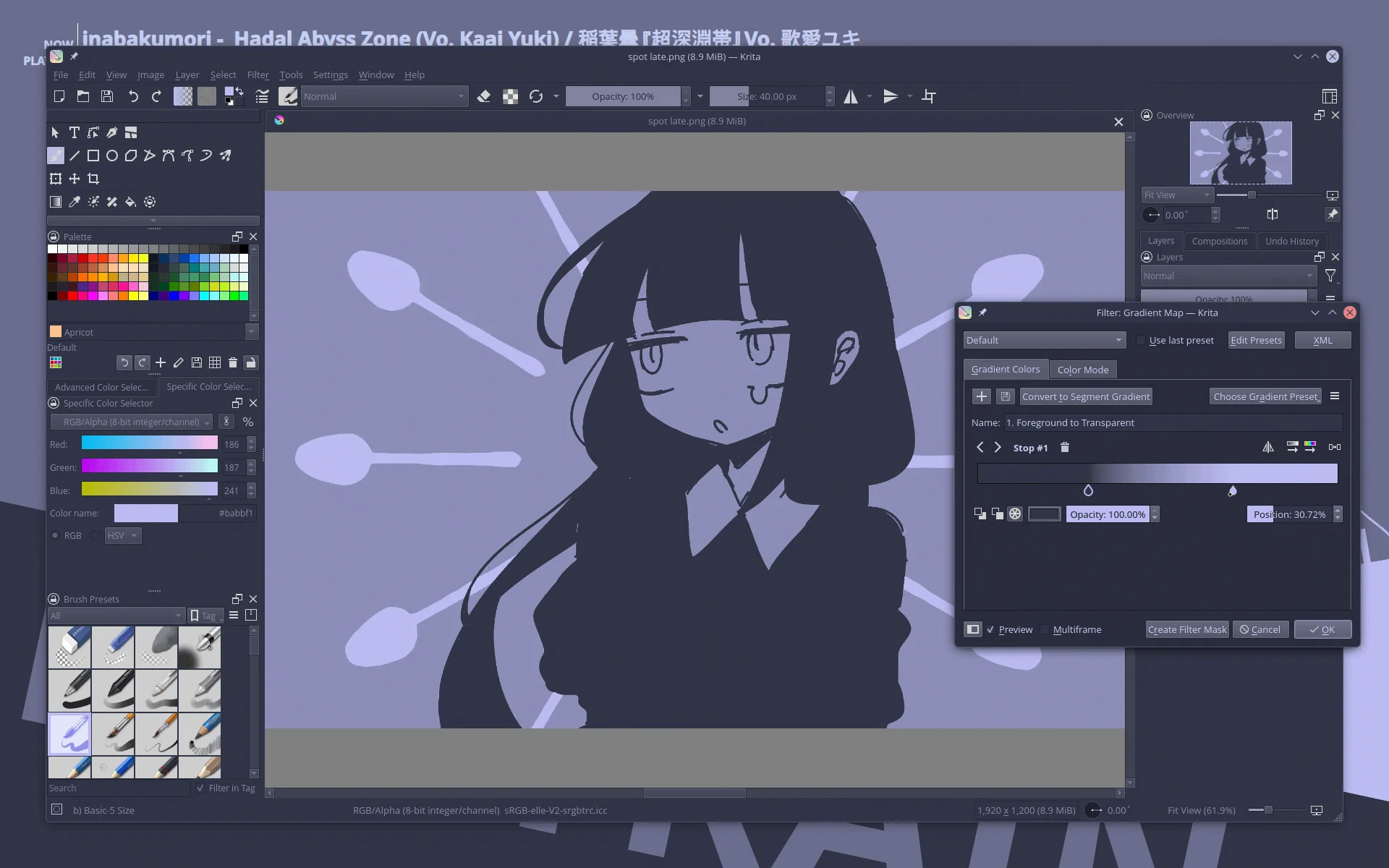
Task: Select the Fill bucket tool
Action: click(x=130, y=202)
